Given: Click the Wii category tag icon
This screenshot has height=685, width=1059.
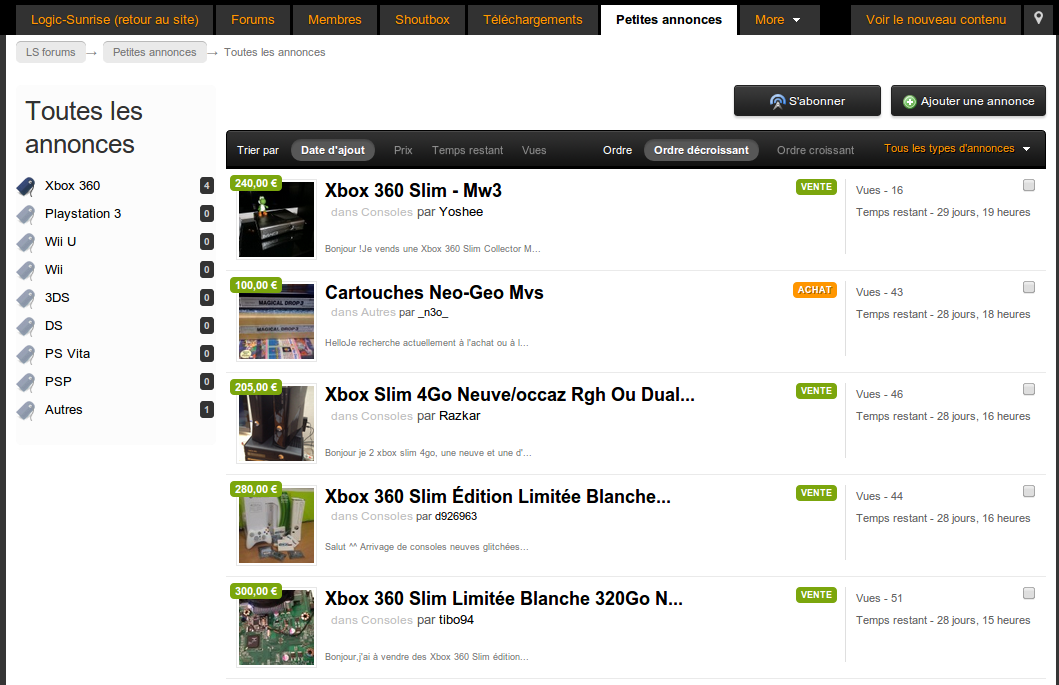Looking at the screenshot, I should (26, 270).
